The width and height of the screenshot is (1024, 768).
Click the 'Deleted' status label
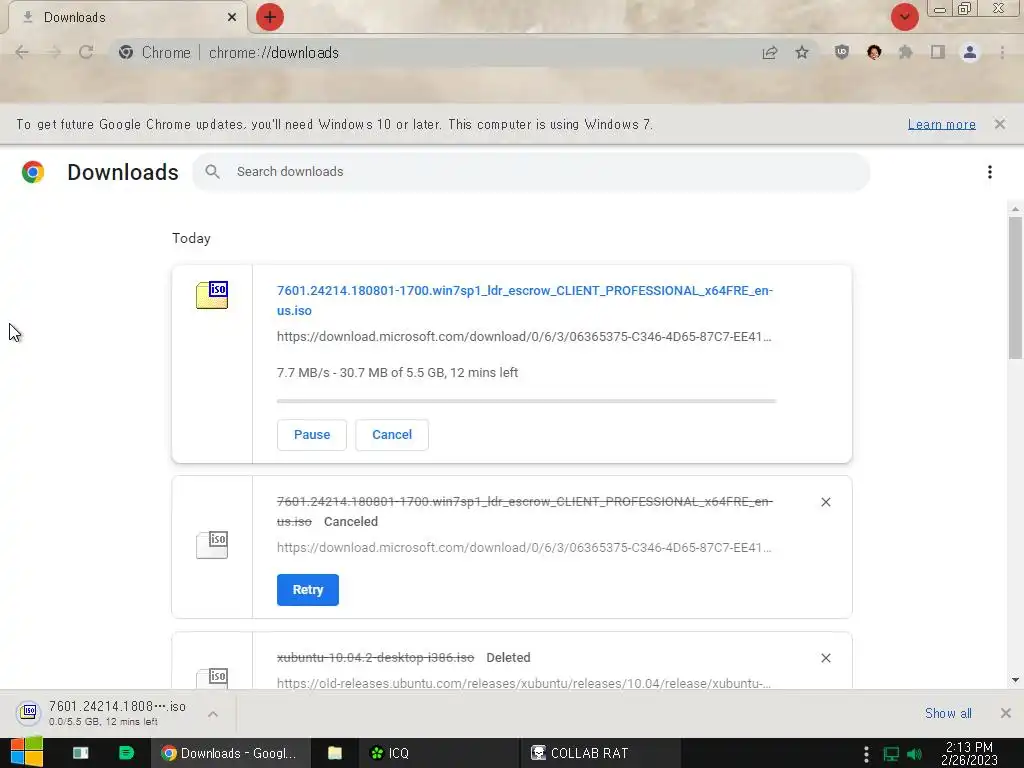pos(508,658)
